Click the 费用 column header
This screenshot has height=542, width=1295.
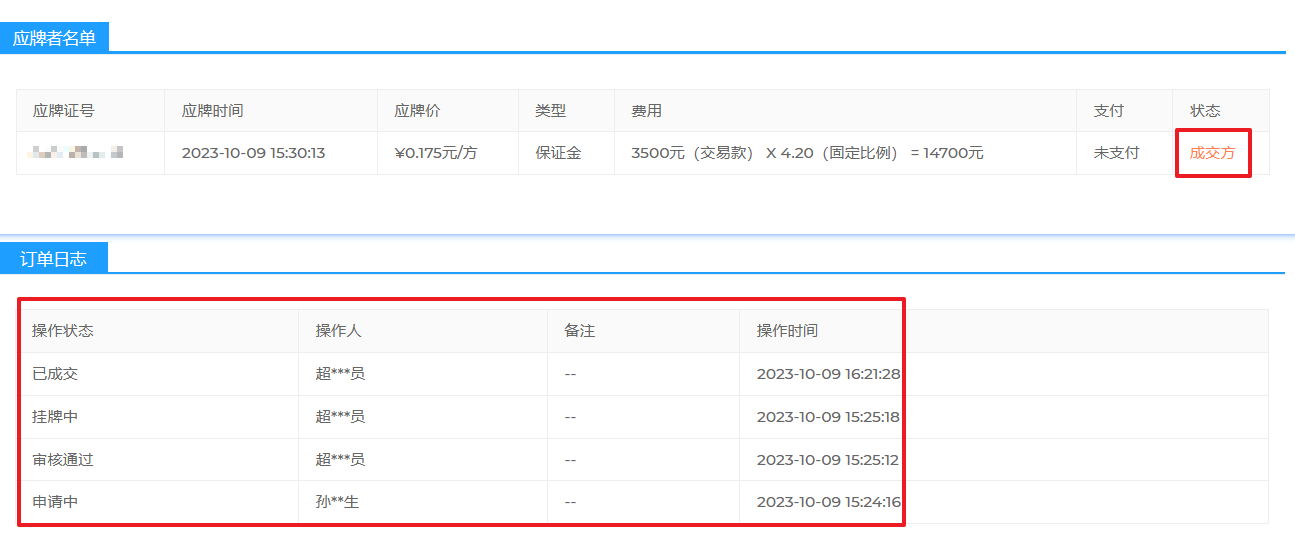646,111
